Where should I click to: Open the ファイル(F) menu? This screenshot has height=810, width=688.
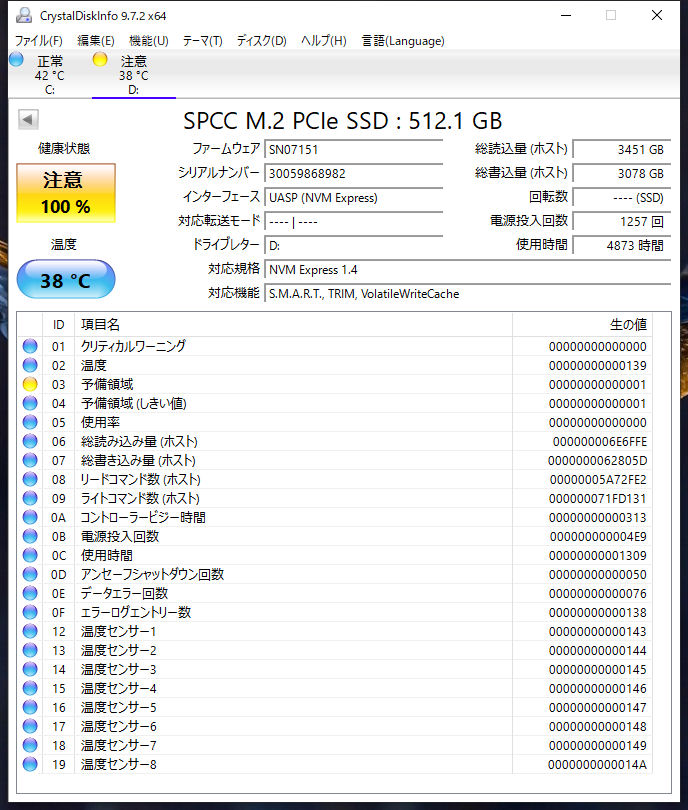38,41
